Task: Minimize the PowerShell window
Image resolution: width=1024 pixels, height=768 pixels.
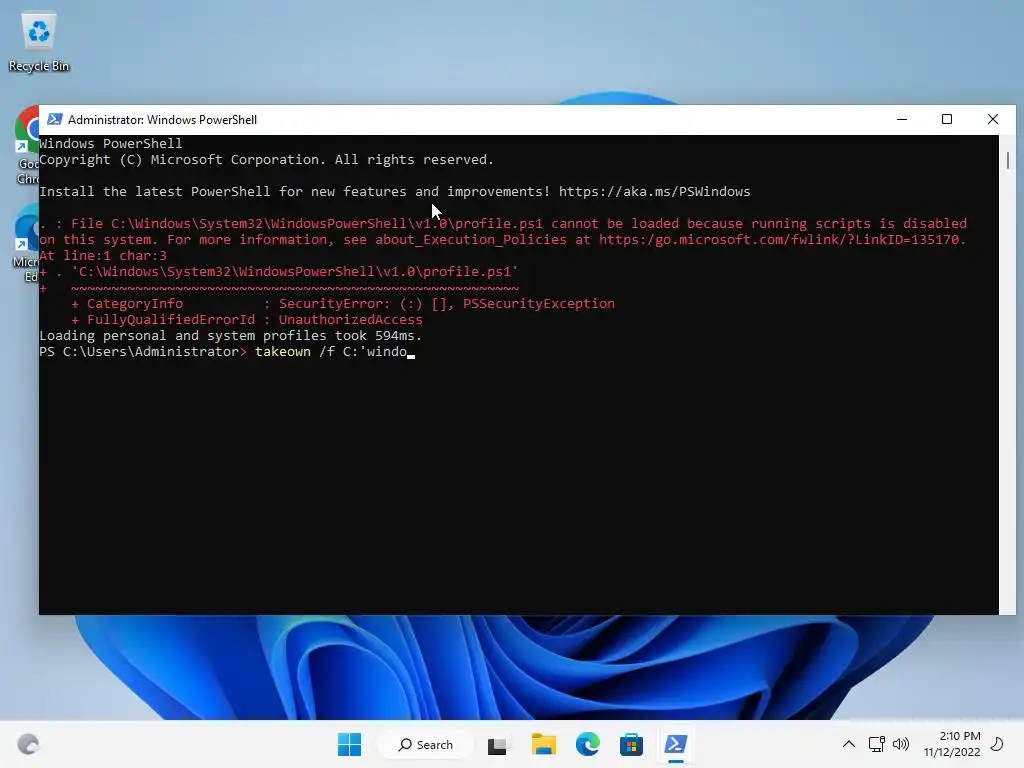Action: point(902,120)
